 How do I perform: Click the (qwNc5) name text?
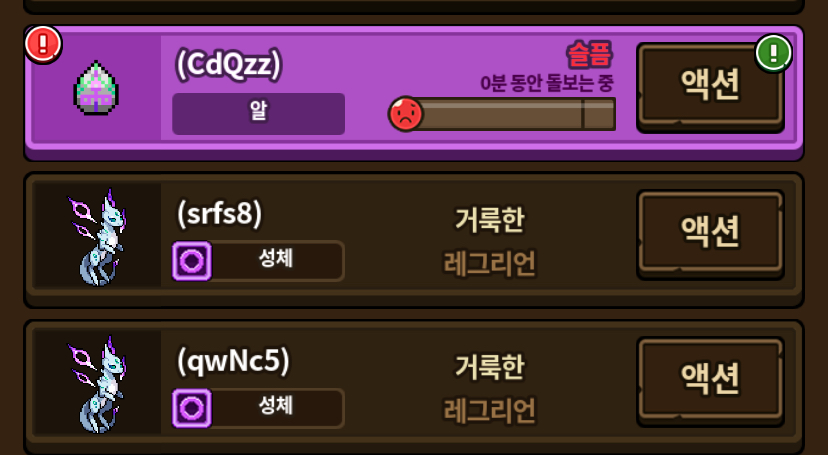click(x=233, y=362)
